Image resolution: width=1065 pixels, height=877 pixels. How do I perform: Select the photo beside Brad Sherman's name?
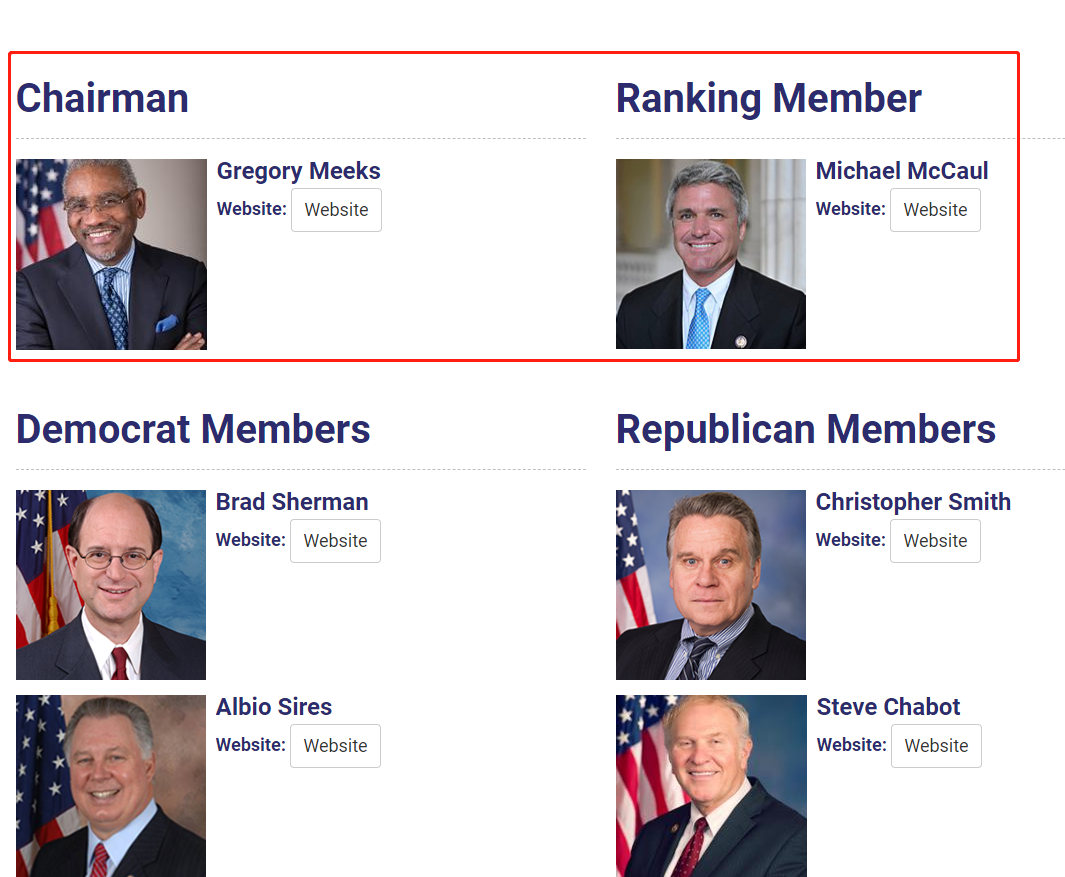[x=111, y=585]
